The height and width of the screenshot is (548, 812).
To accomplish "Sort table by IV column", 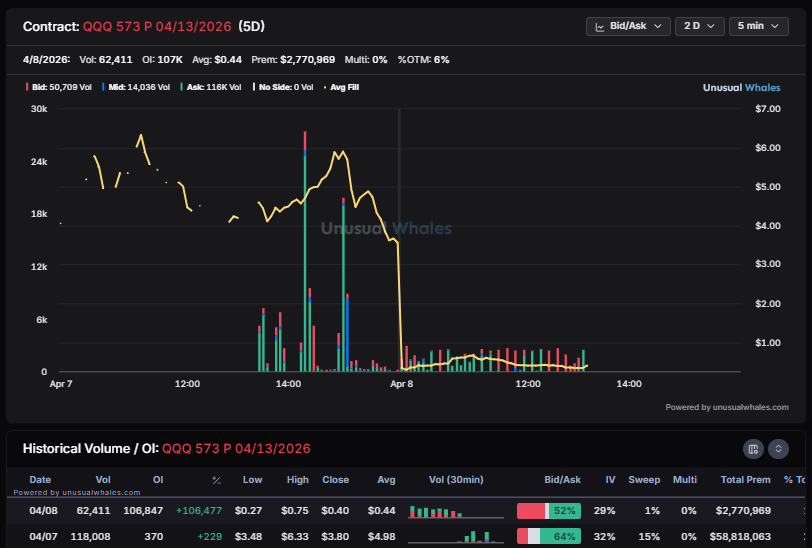I will [x=611, y=480].
